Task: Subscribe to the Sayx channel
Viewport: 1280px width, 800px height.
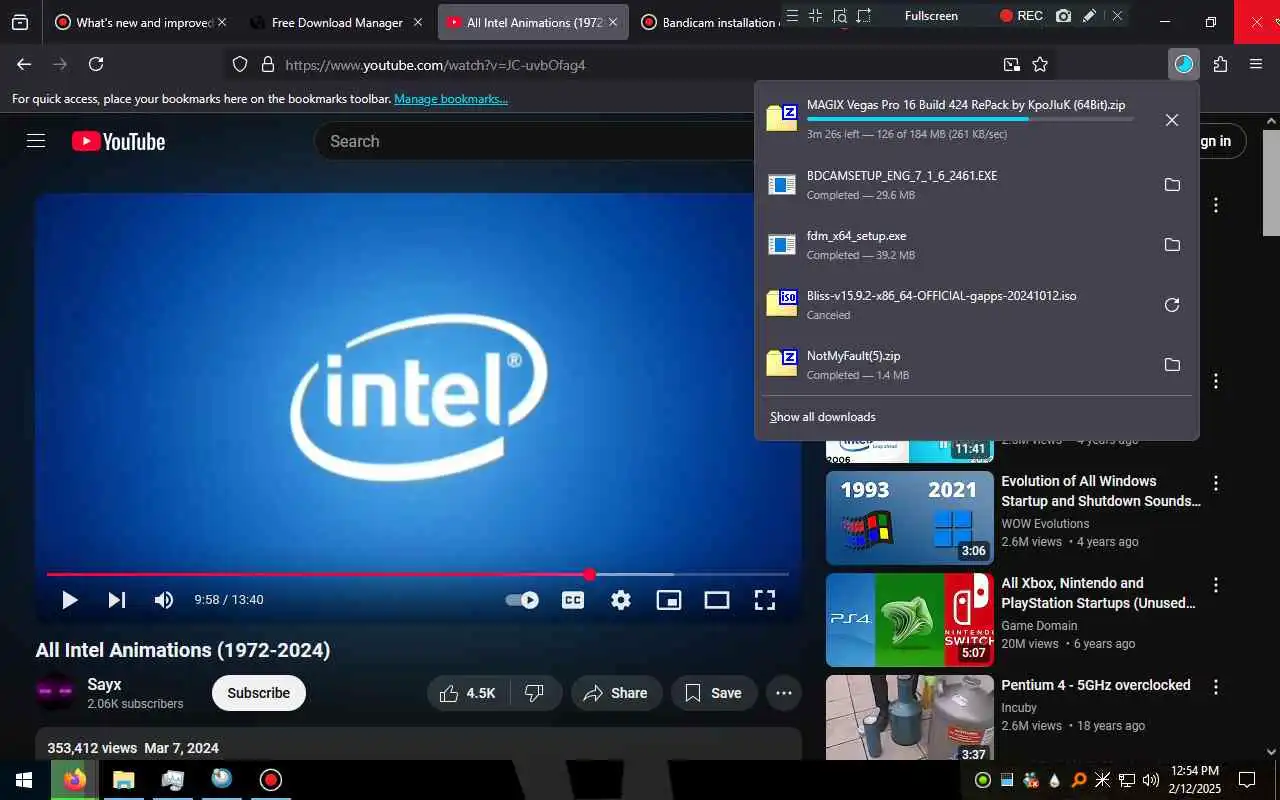Action: click(x=259, y=693)
